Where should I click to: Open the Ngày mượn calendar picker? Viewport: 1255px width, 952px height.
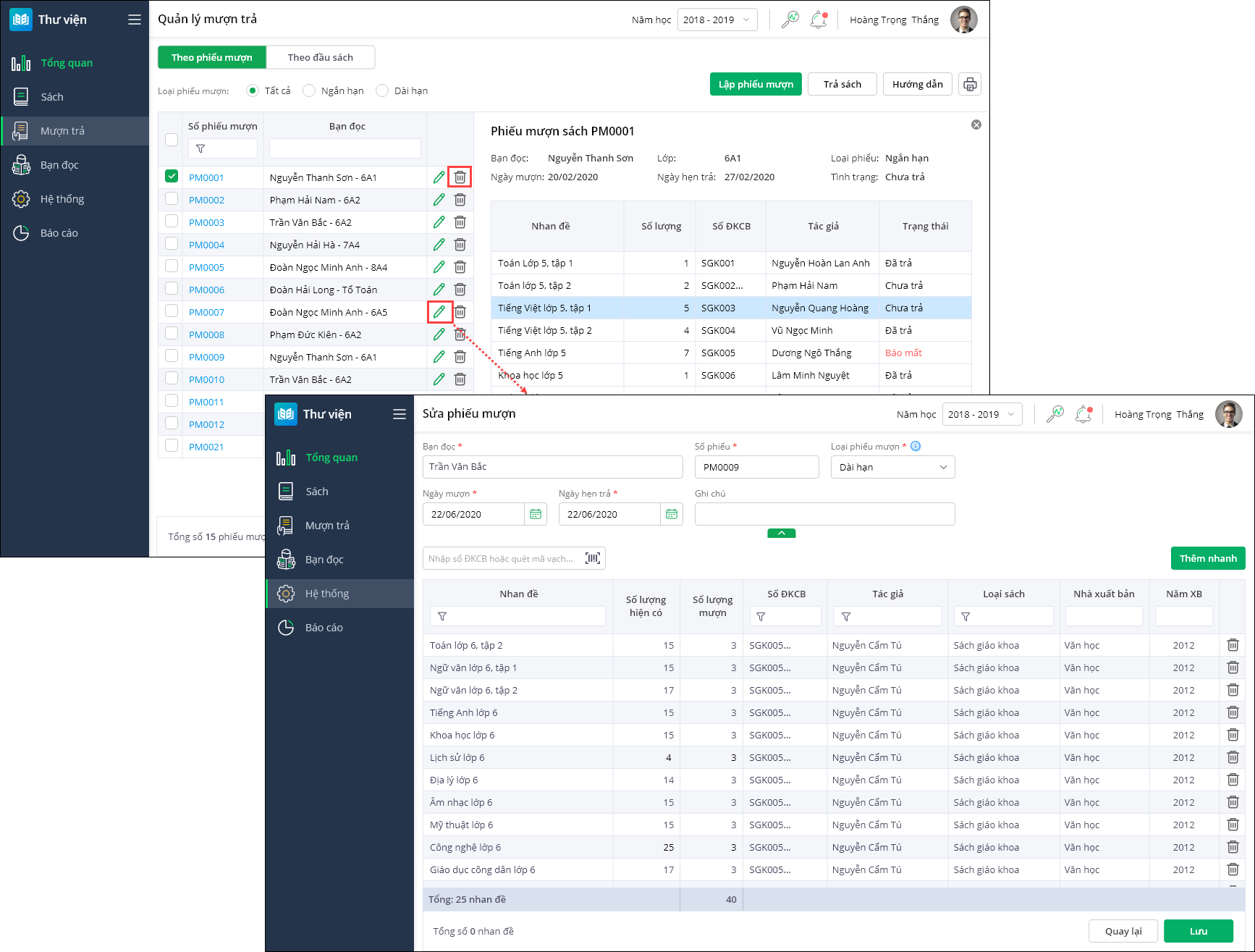point(536,514)
